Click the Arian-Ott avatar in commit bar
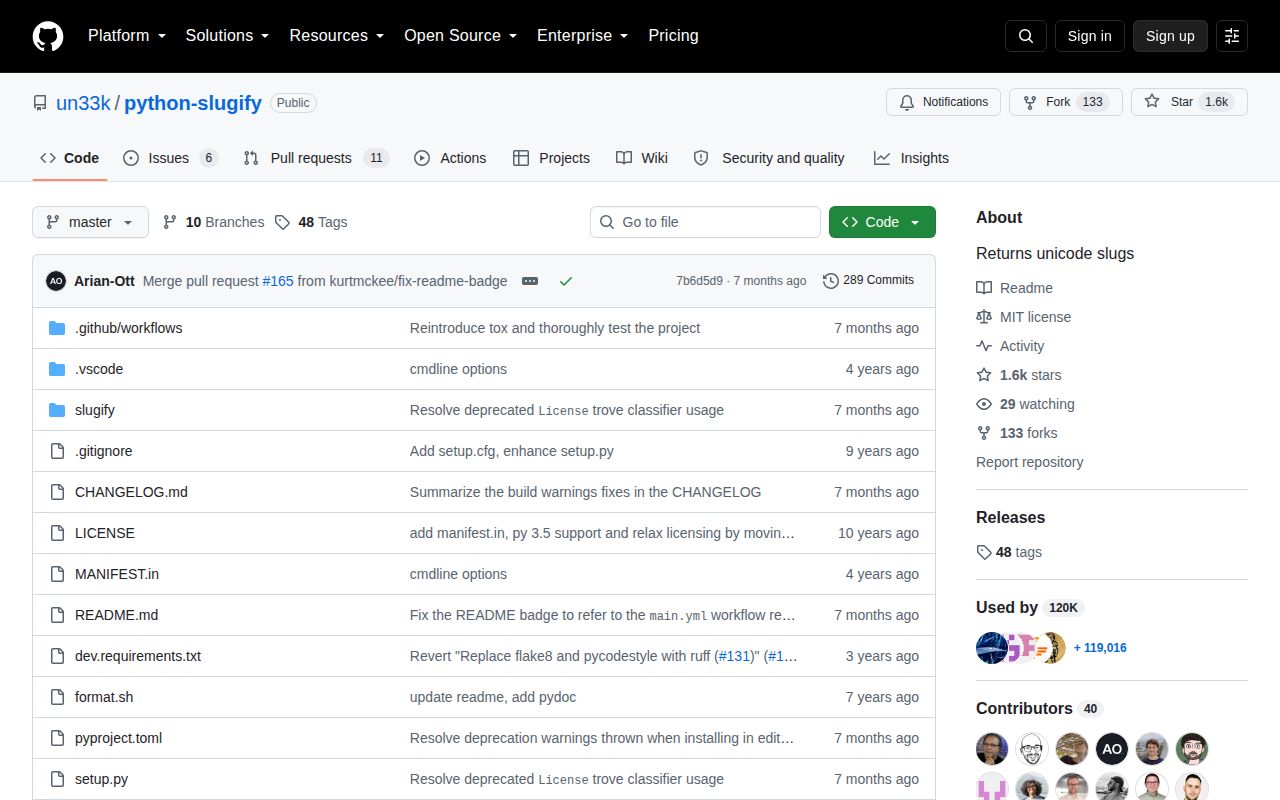Image resolution: width=1280 pixels, height=800 pixels. point(56,281)
